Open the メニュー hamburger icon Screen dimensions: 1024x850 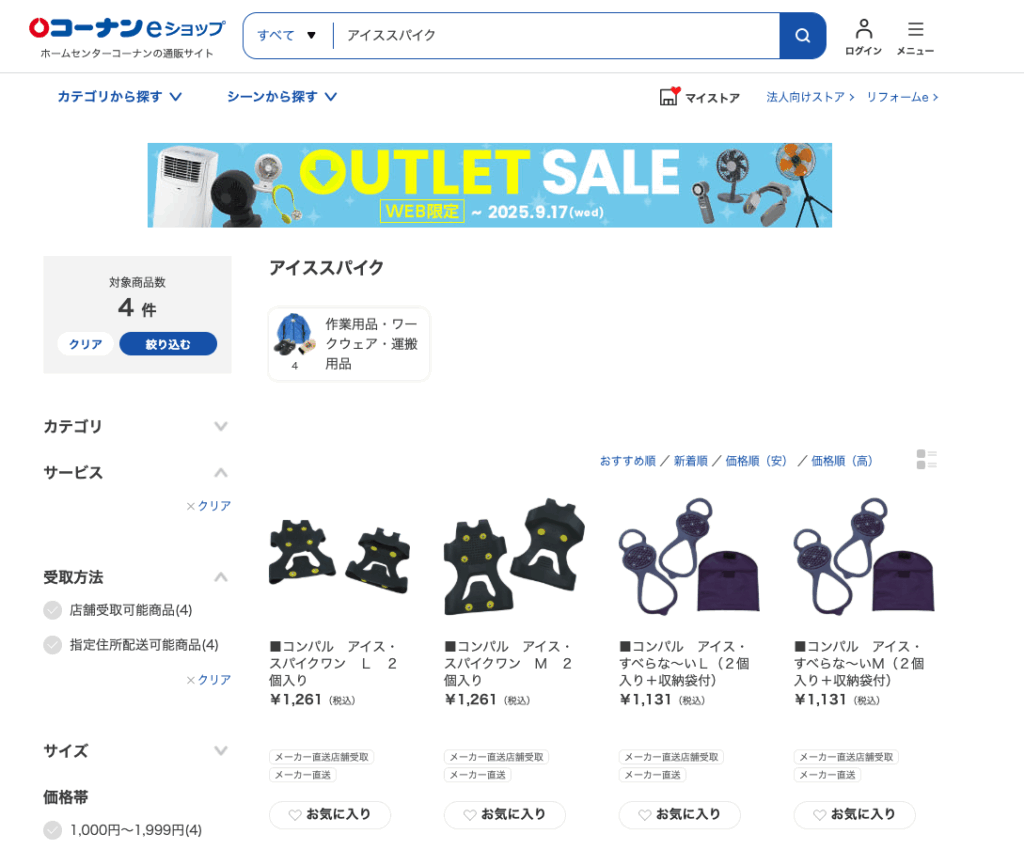[915, 29]
